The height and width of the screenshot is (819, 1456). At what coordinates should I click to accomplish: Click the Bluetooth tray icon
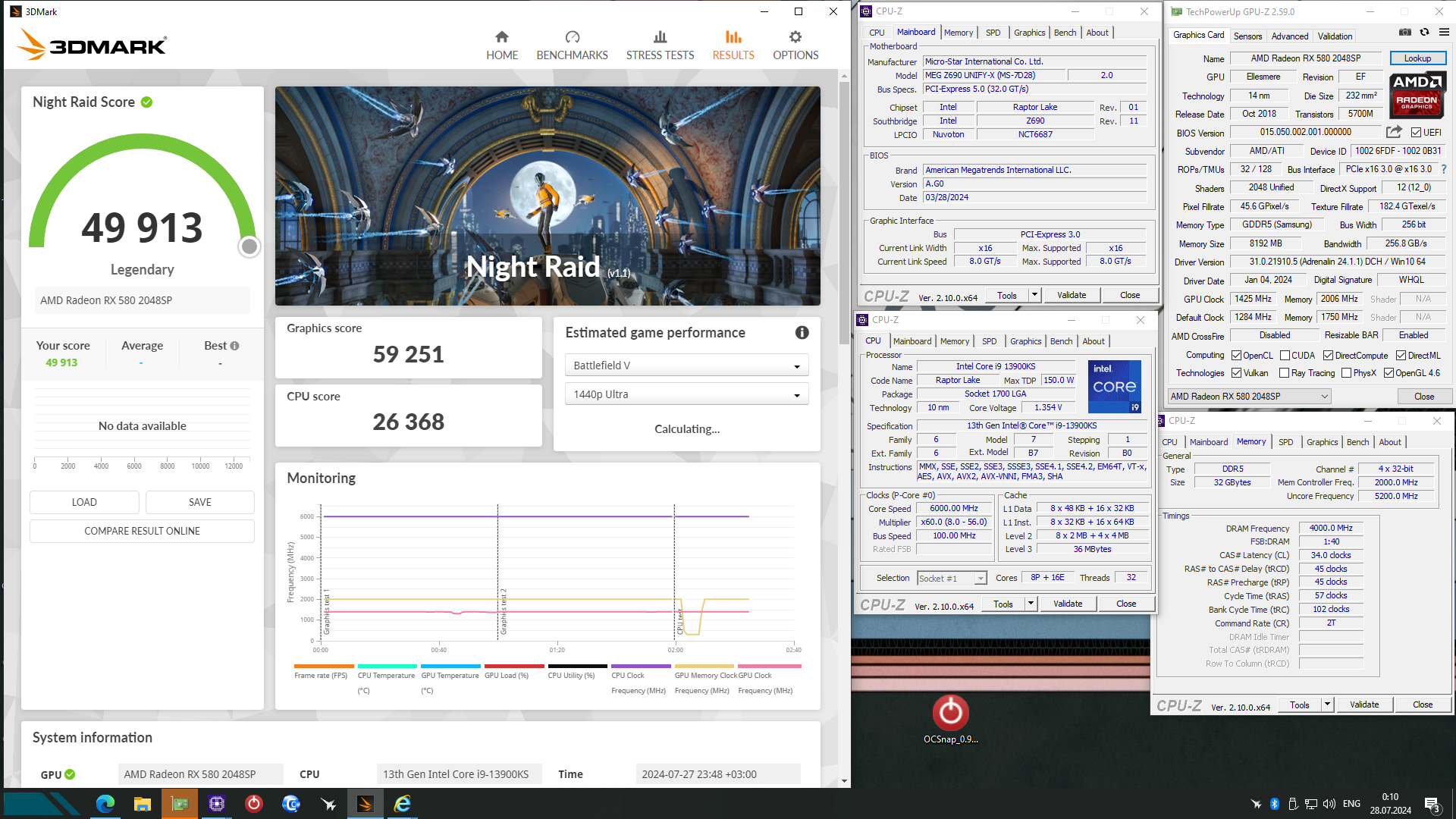point(1275,804)
